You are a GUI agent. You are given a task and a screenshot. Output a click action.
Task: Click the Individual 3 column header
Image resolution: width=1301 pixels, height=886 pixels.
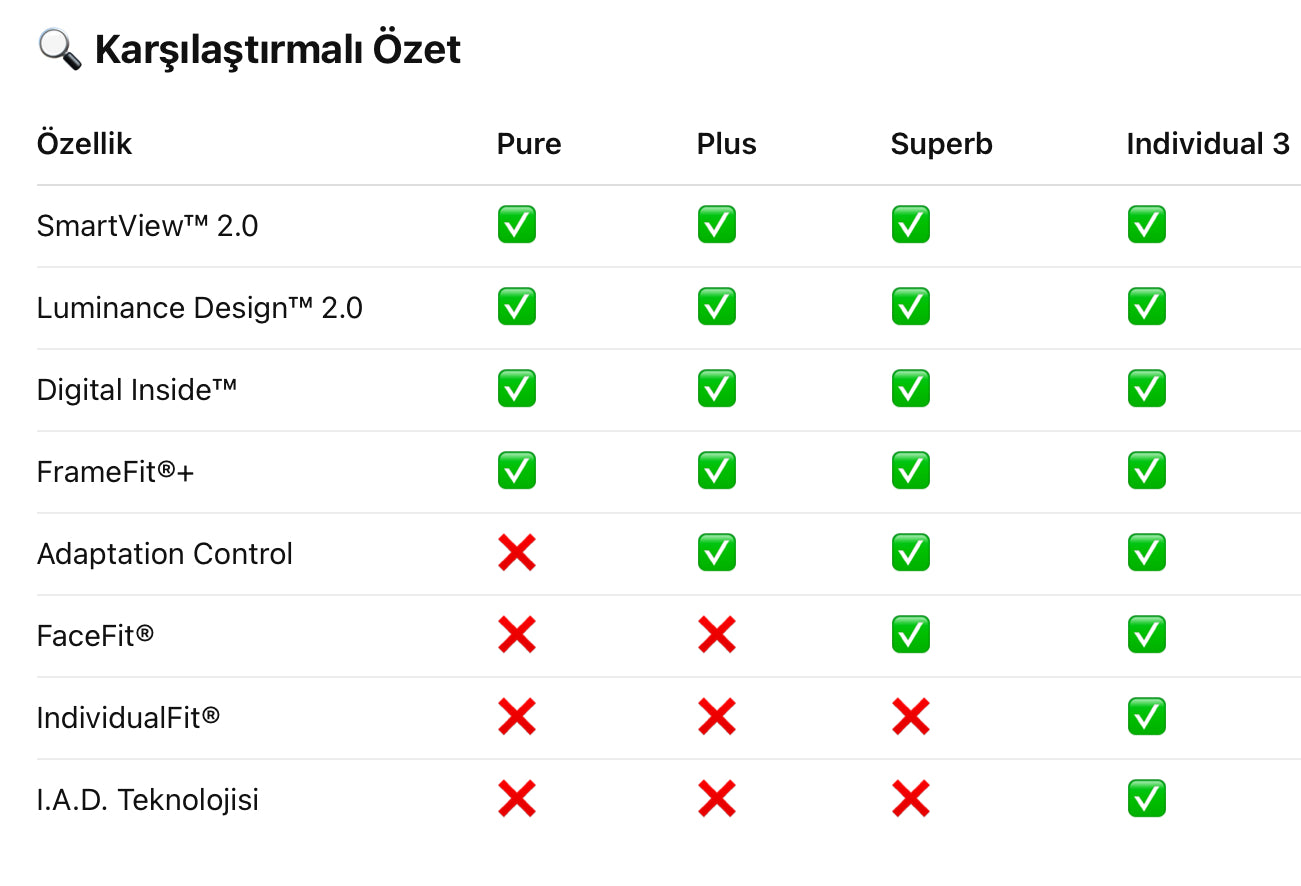pyautogui.click(x=1207, y=144)
